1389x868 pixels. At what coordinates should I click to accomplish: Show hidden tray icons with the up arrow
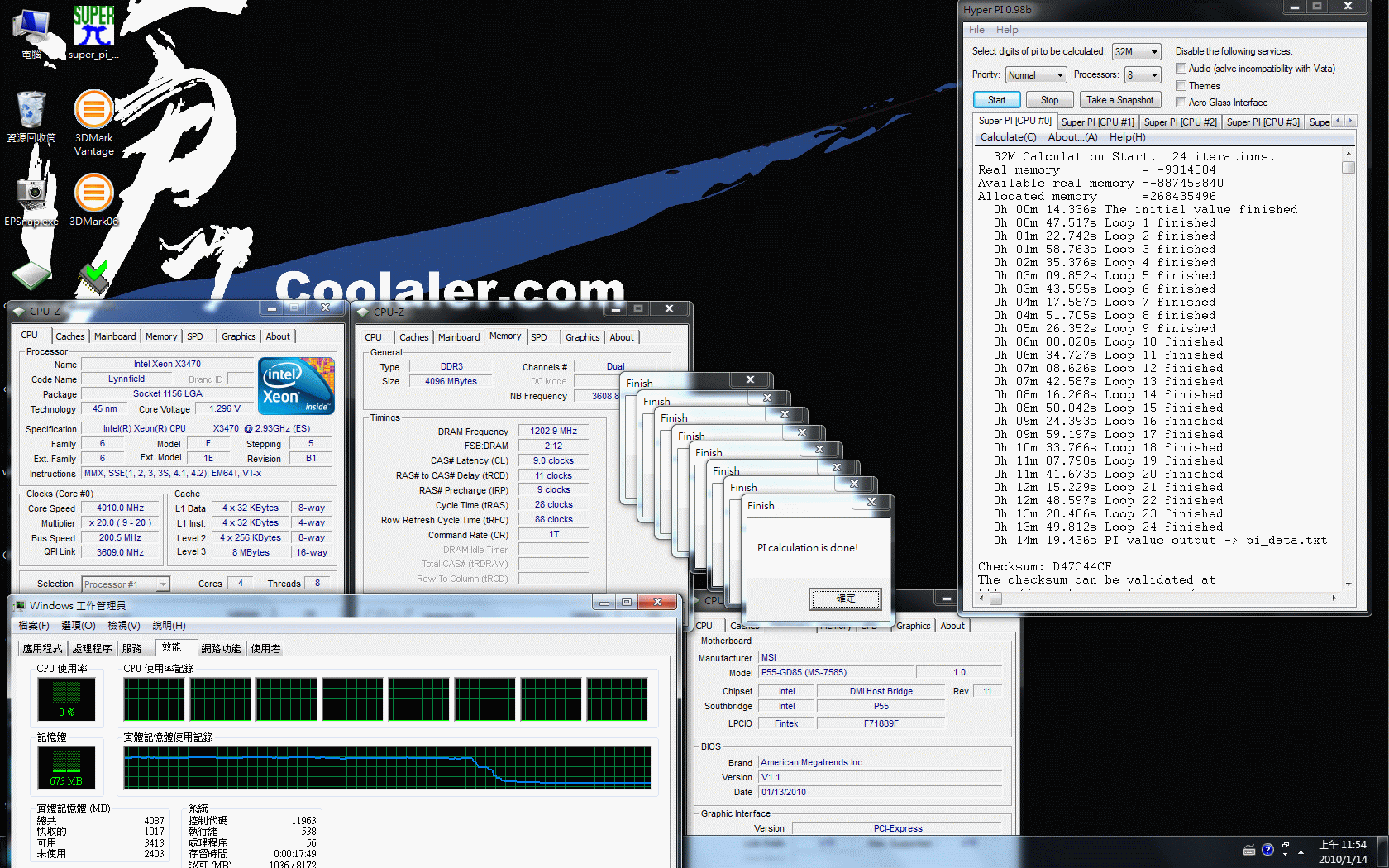pyautogui.click(x=1301, y=851)
